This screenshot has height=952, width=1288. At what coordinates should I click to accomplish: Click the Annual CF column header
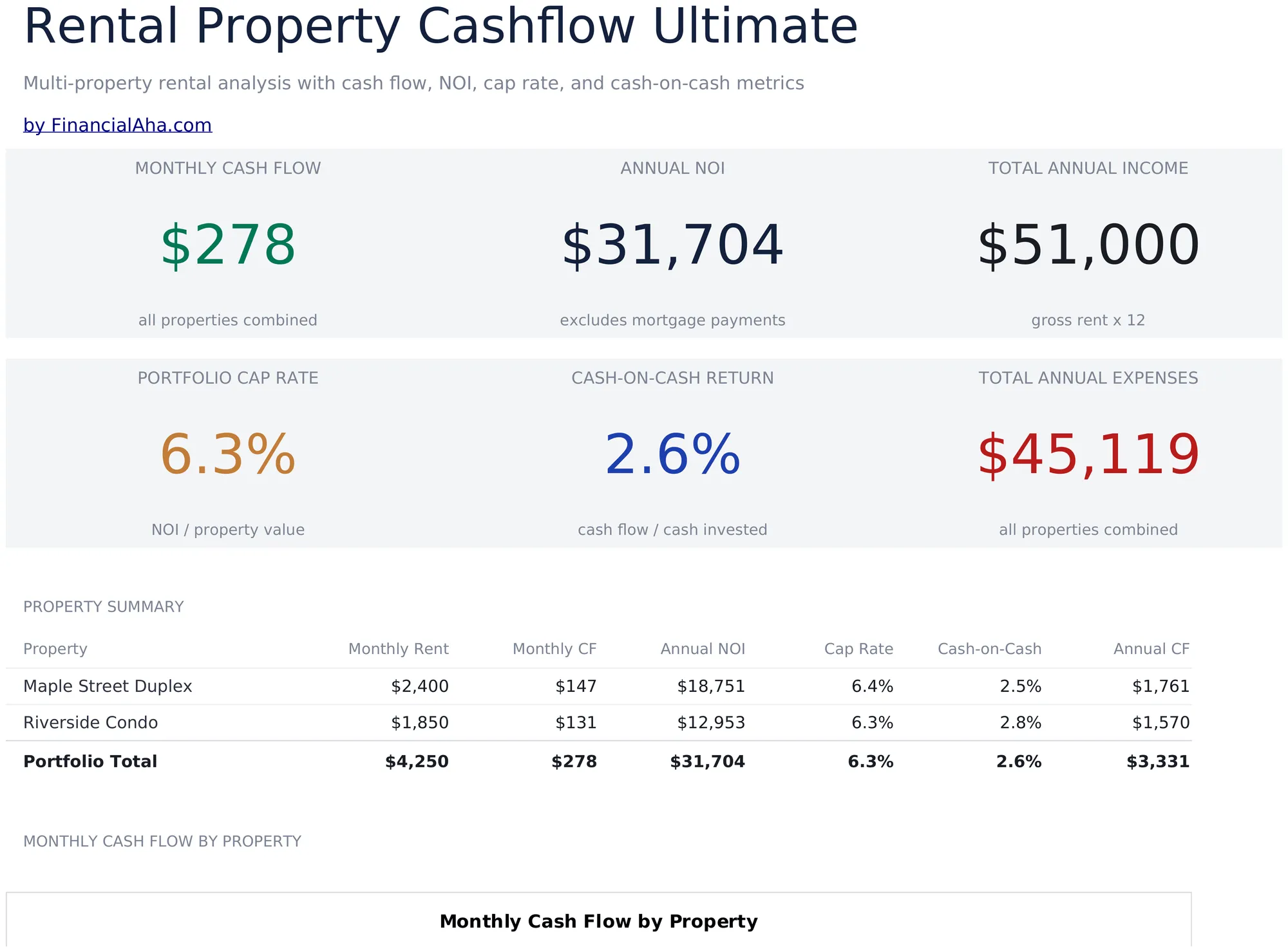pos(1151,649)
